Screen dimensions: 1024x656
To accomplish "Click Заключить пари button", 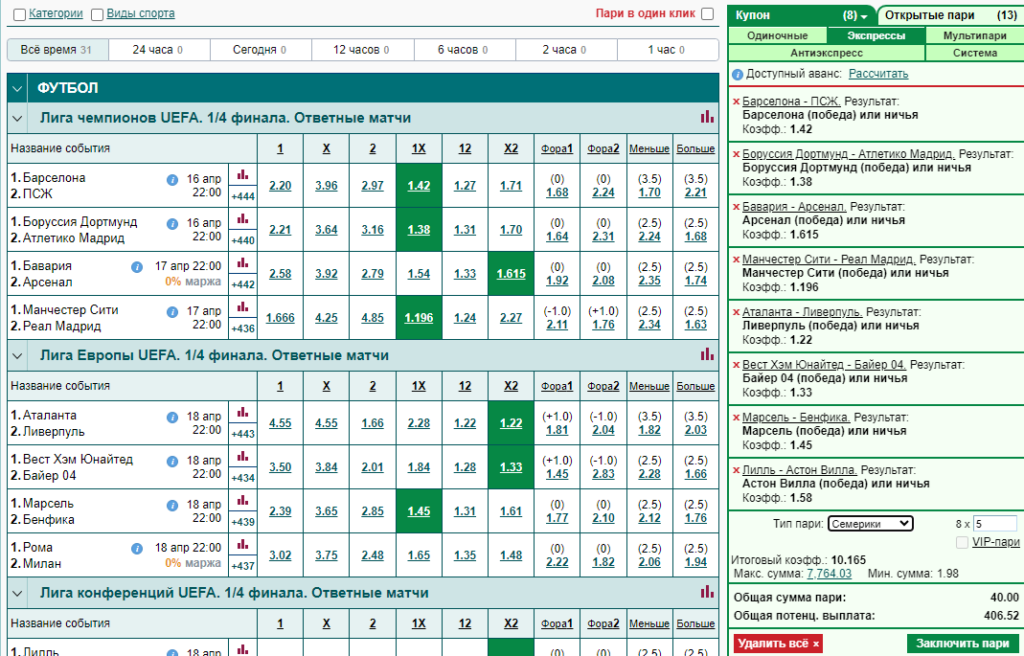I will 962,643.
